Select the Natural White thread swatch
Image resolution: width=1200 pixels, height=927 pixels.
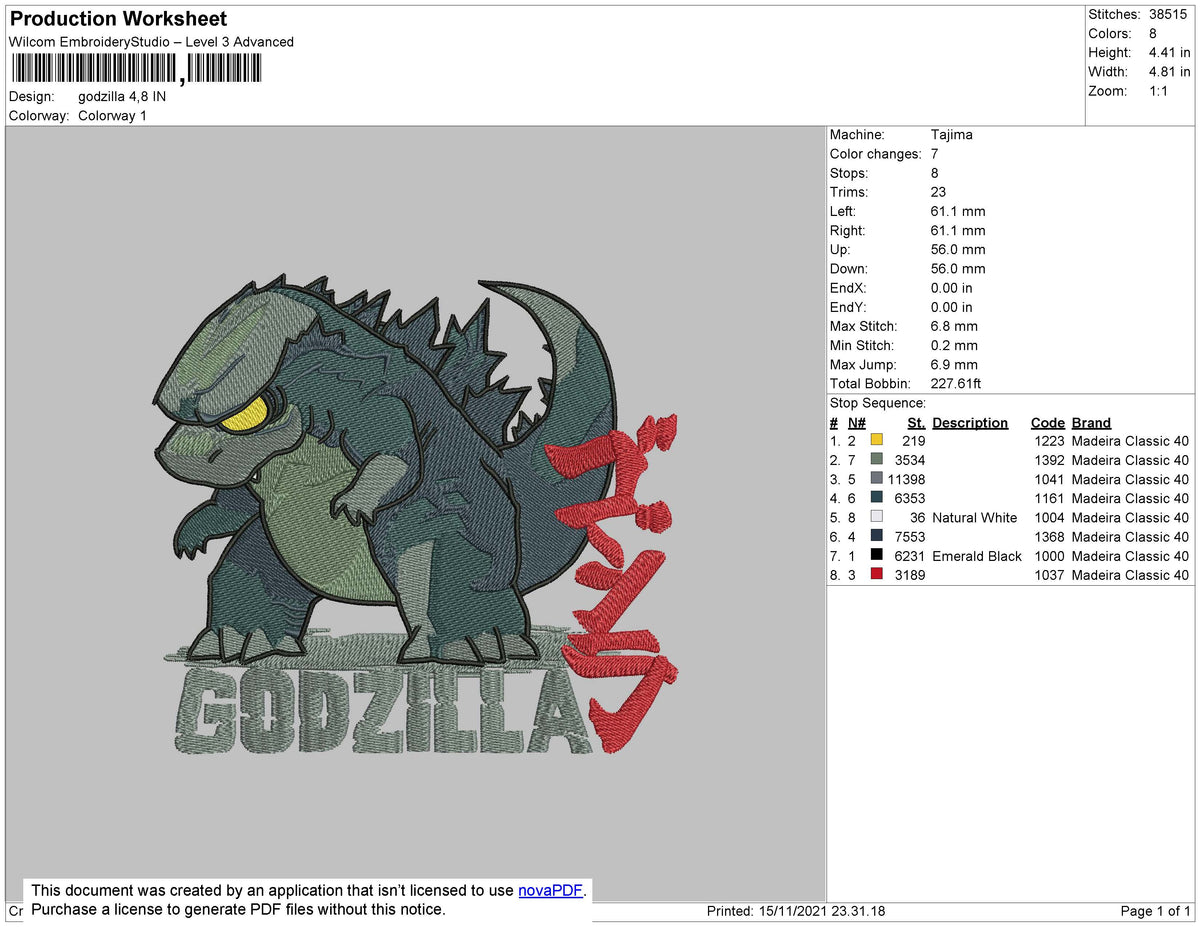[877, 517]
